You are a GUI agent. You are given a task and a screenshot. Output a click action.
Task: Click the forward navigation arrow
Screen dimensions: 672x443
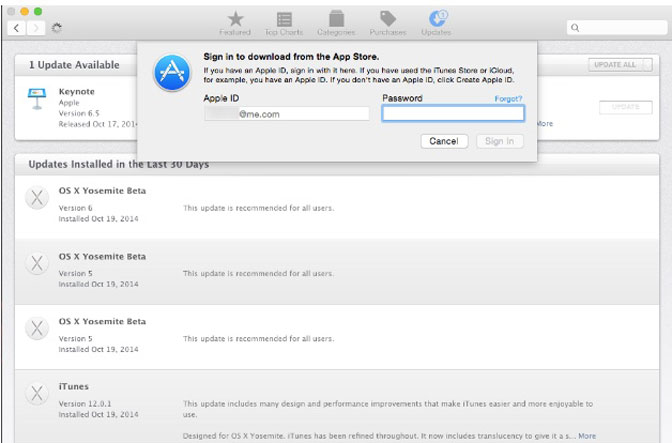(x=36, y=28)
